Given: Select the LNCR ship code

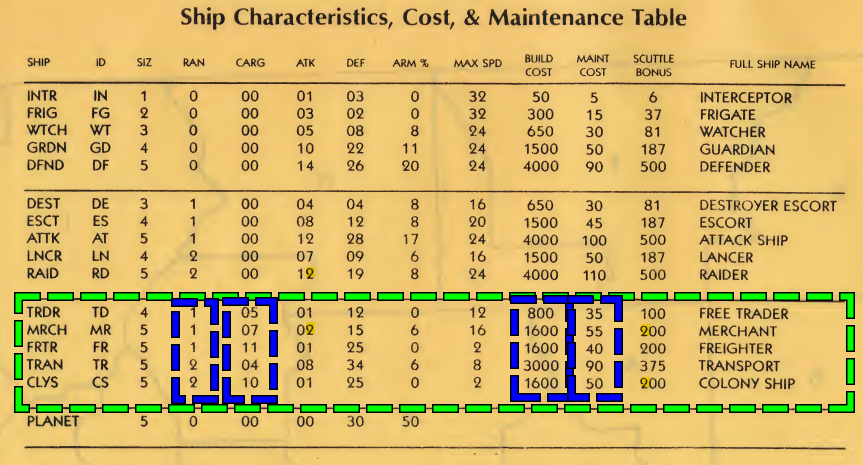Looking at the screenshot, I should tap(44, 256).
